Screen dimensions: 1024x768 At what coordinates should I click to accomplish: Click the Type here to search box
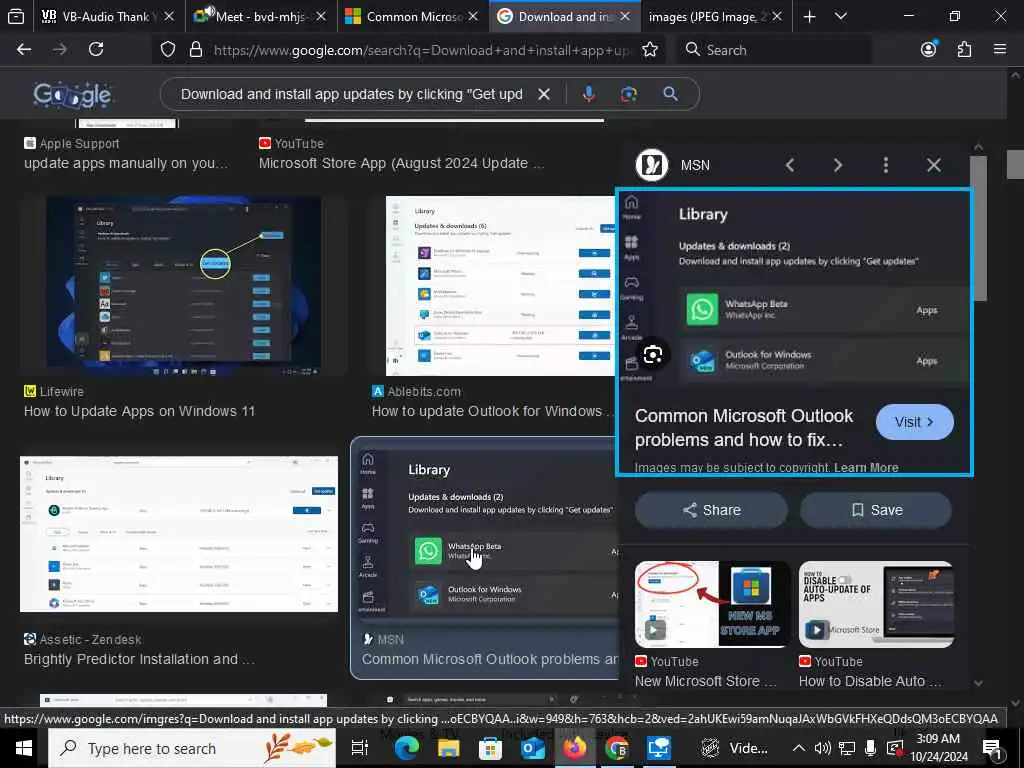point(191,748)
